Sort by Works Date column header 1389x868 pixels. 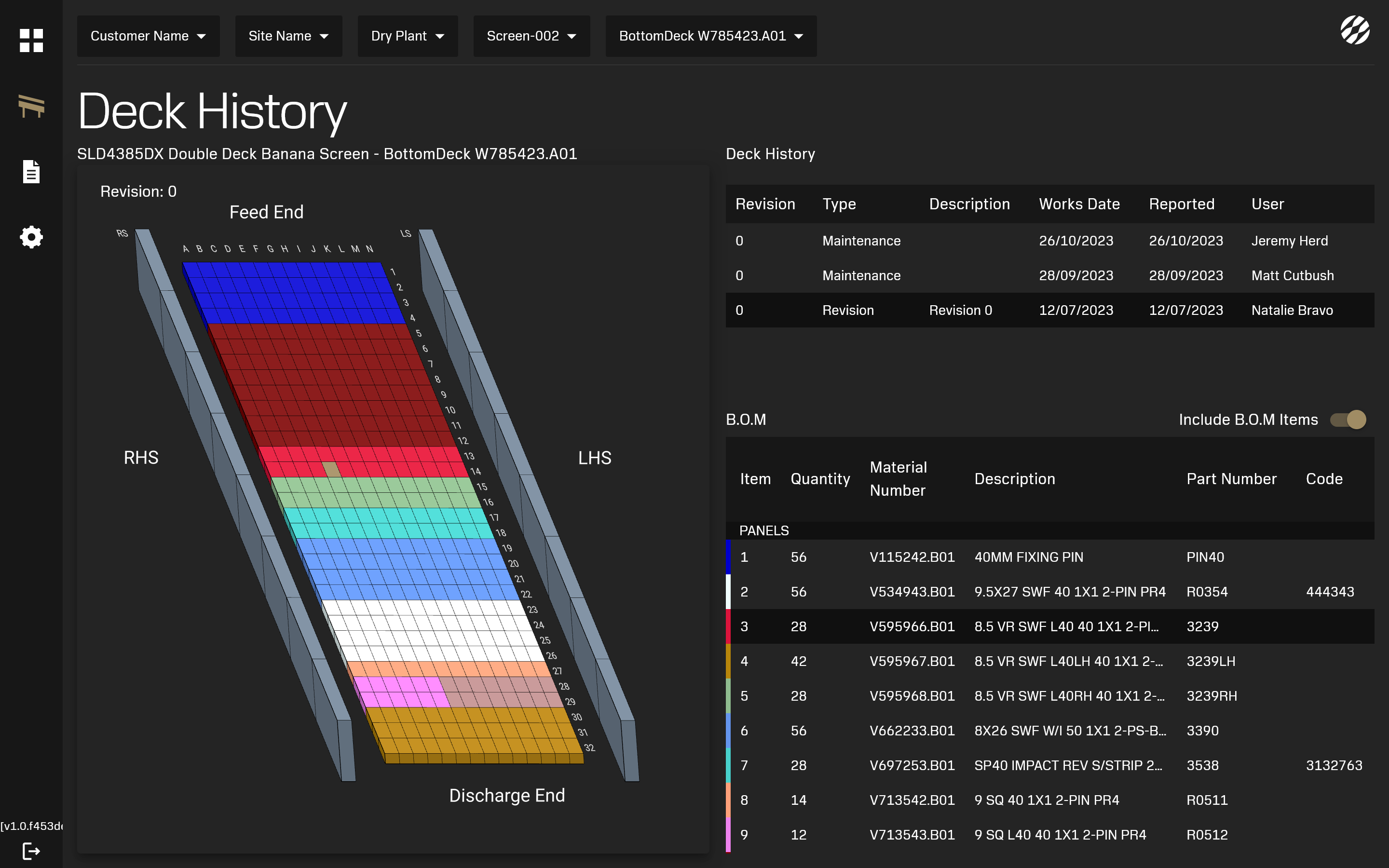coord(1079,204)
